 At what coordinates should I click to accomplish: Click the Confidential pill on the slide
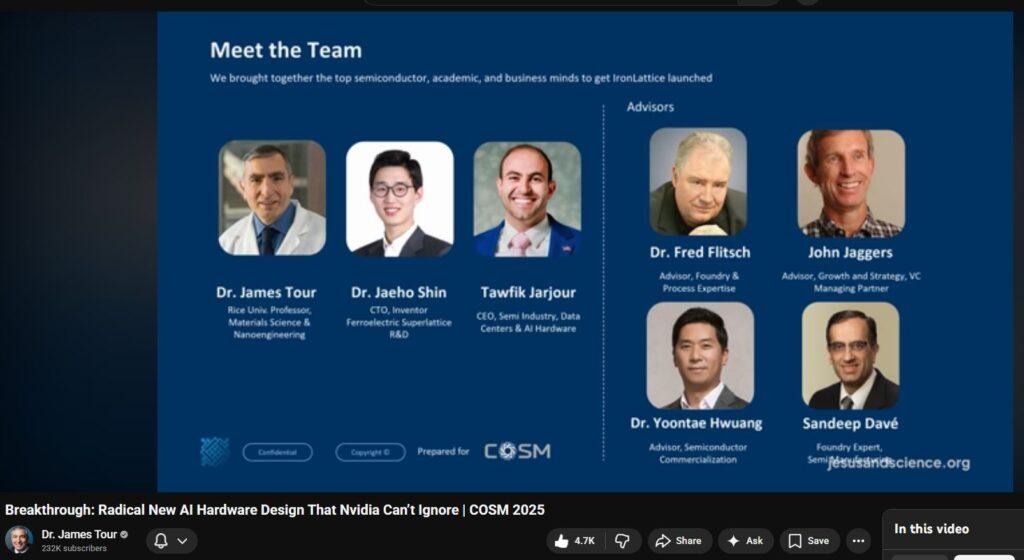(277, 452)
